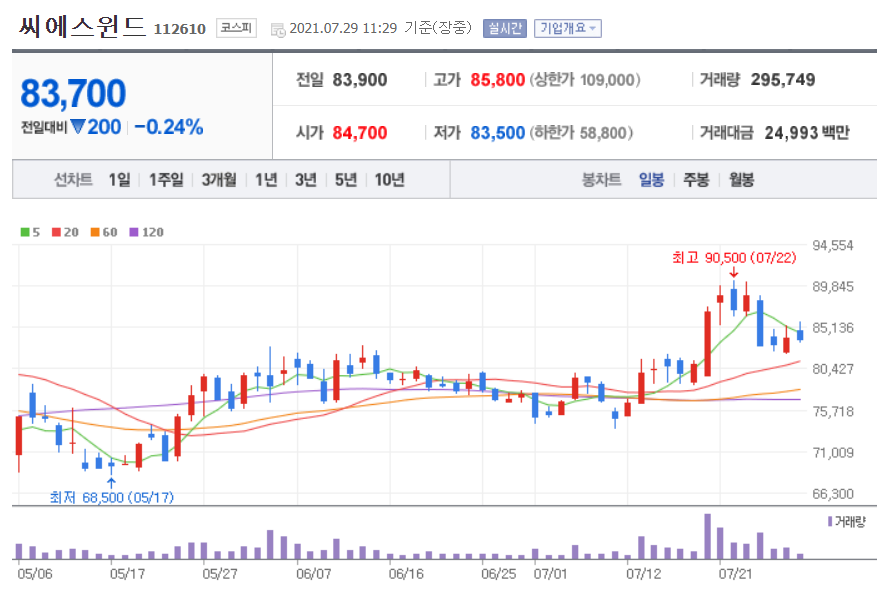The width and height of the screenshot is (877, 592).
Task: Switch to 주봉 weekly candle chart
Action: pos(696,180)
